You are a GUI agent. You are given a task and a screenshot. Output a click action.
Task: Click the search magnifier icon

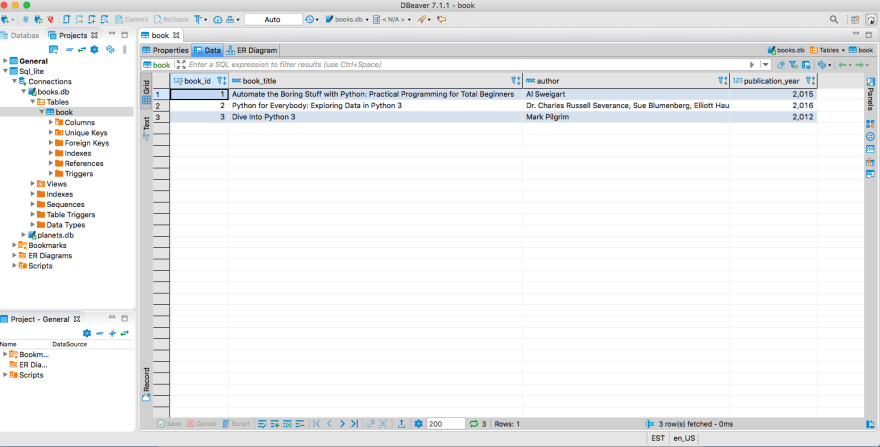834,19
